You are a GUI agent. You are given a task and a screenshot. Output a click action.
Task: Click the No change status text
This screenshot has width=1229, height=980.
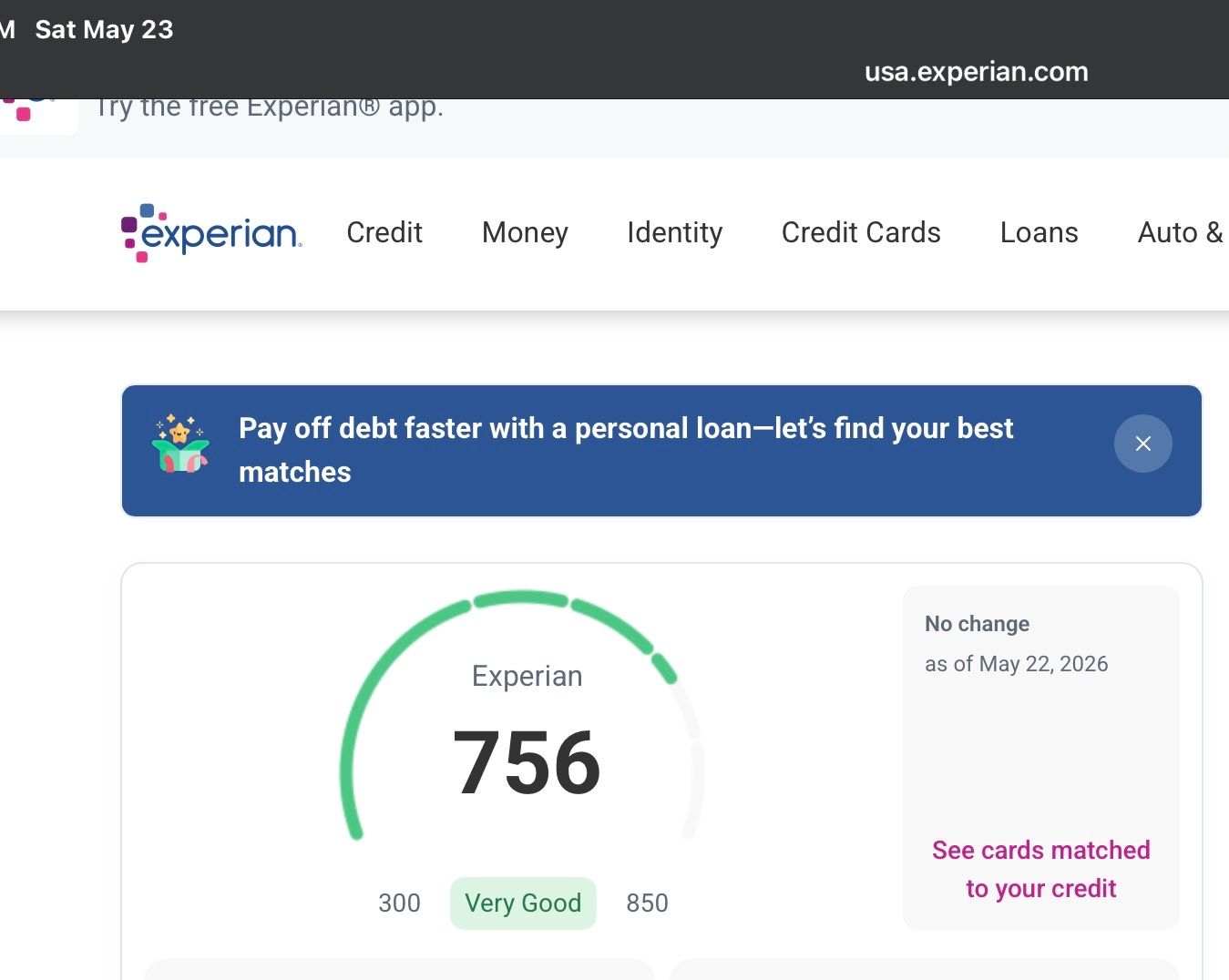[977, 624]
